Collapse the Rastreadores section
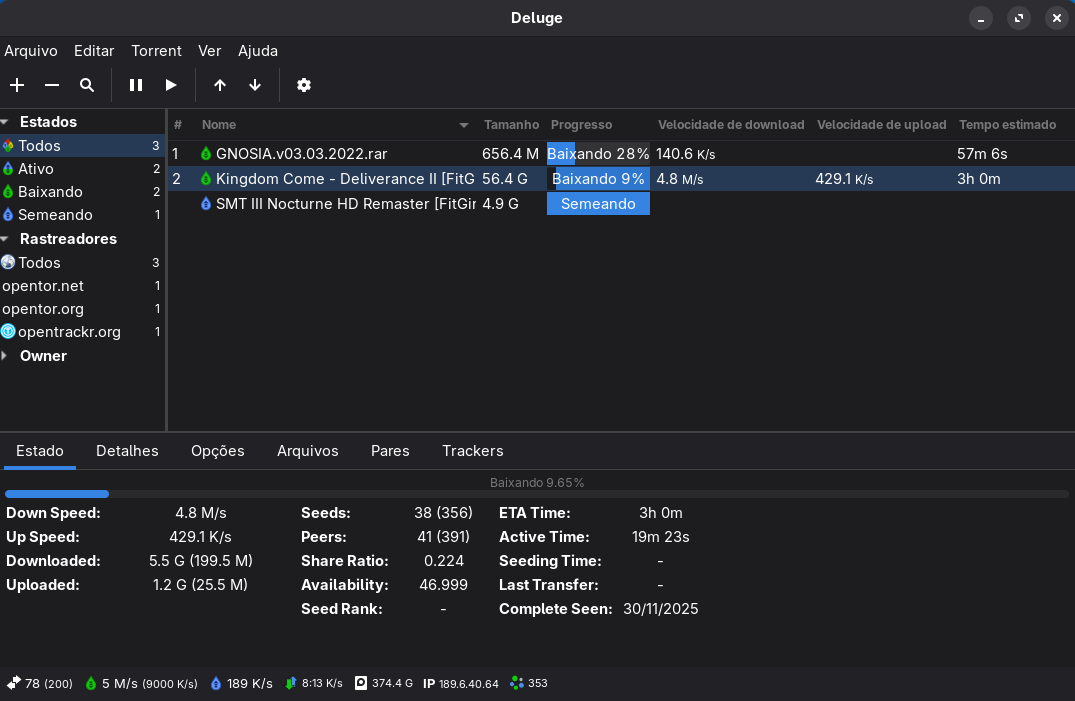 5,239
